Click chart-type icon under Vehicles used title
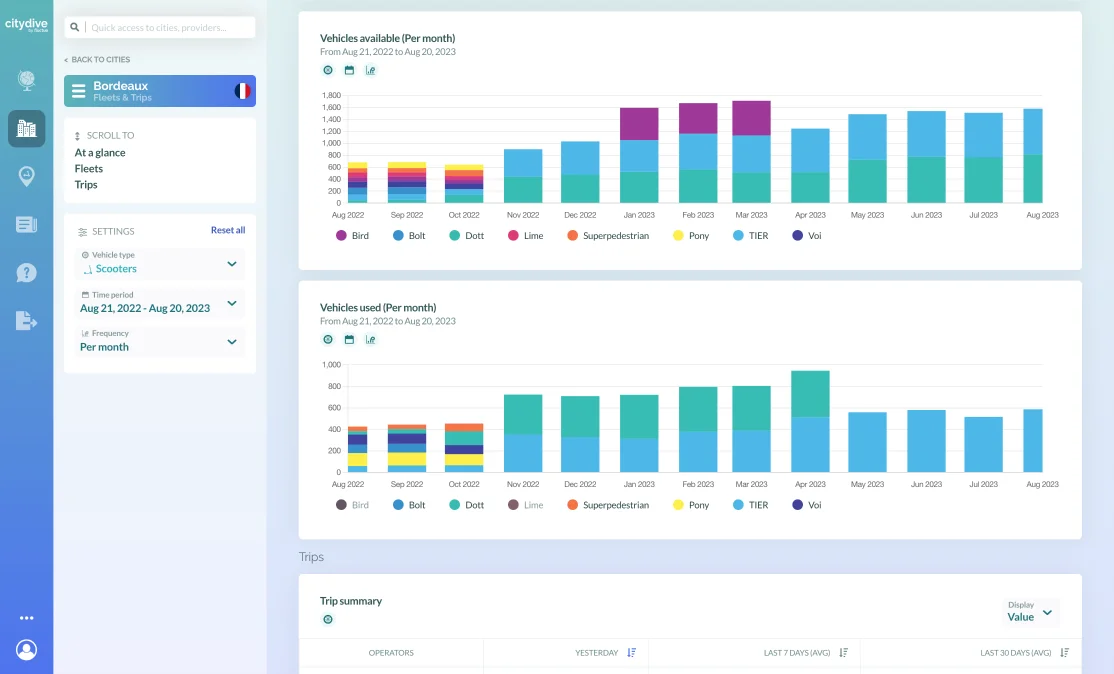The width and height of the screenshot is (1114, 674). pos(370,340)
